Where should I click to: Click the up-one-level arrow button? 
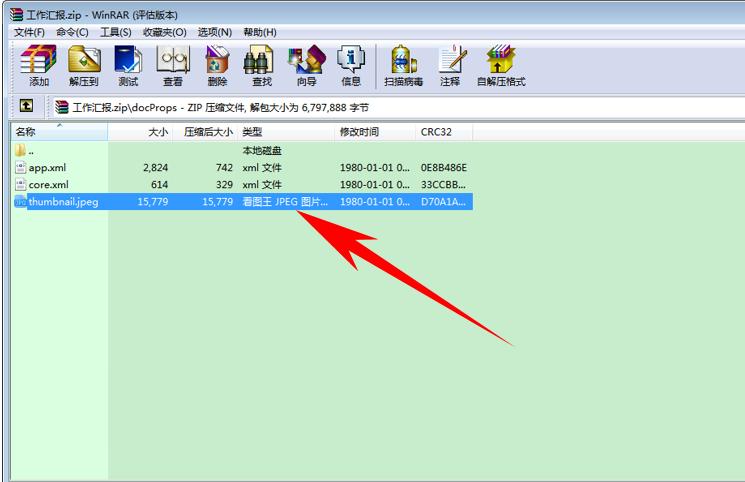[26, 106]
